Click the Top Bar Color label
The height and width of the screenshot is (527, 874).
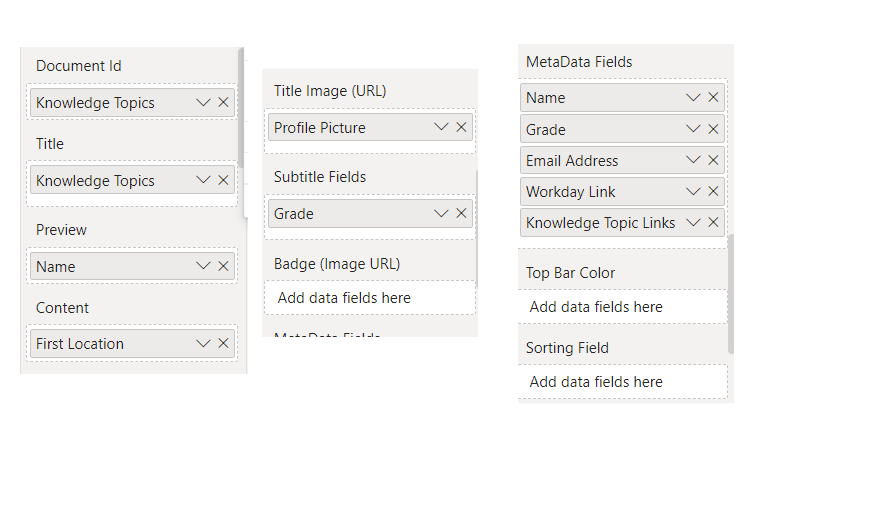point(570,273)
